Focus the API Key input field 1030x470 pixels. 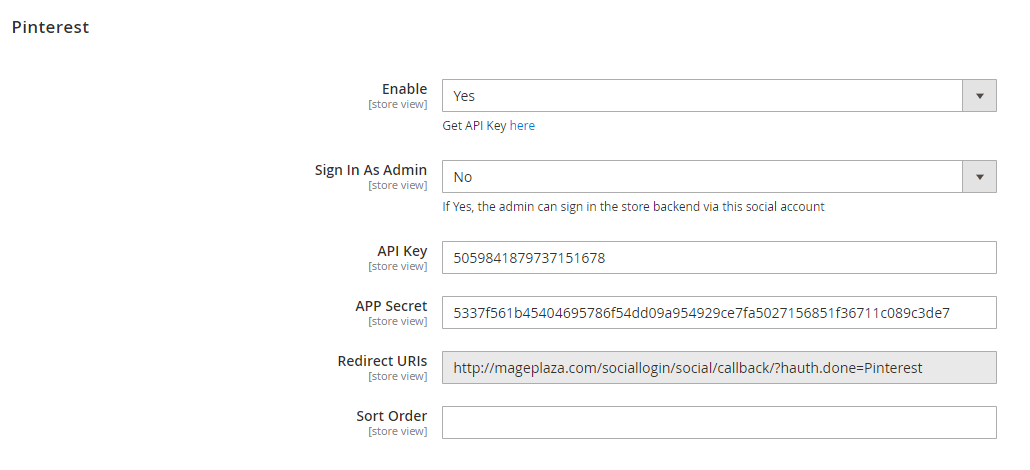[719, 258]
